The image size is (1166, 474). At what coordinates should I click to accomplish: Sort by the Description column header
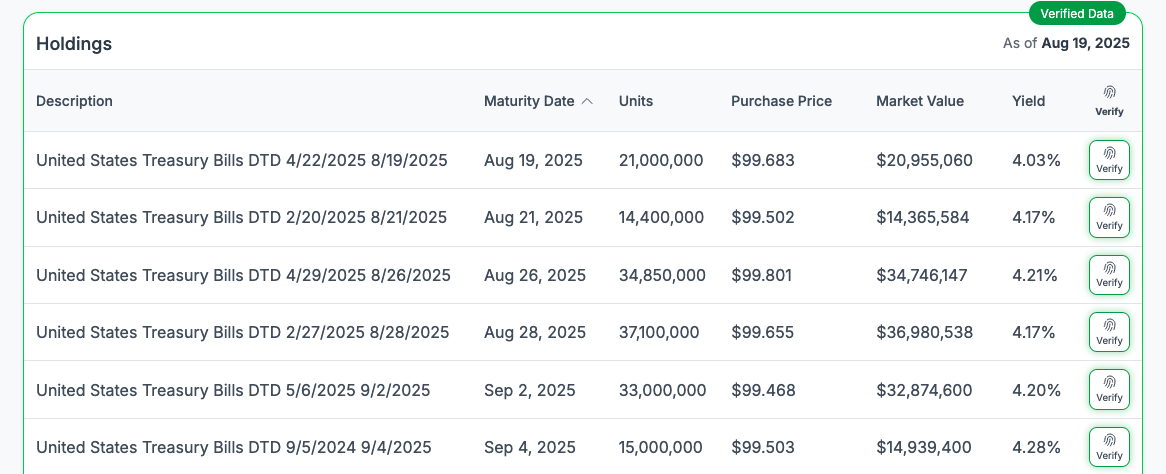point(74,101)
